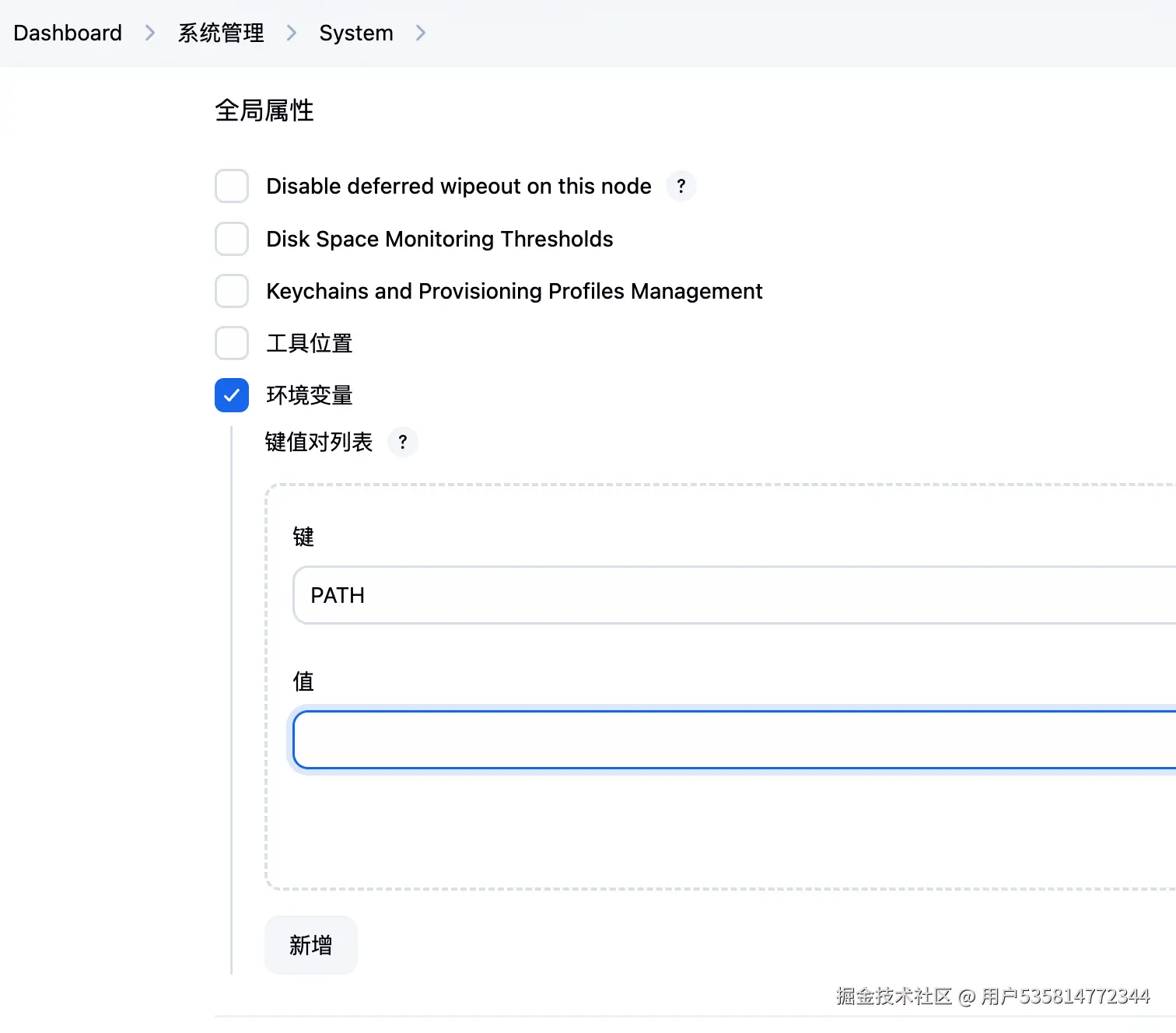Tick Keychains and Provisioning Profiles Management
Image resolution: width=1176 pixels, height=1033 pixels.
click(232, 291)
